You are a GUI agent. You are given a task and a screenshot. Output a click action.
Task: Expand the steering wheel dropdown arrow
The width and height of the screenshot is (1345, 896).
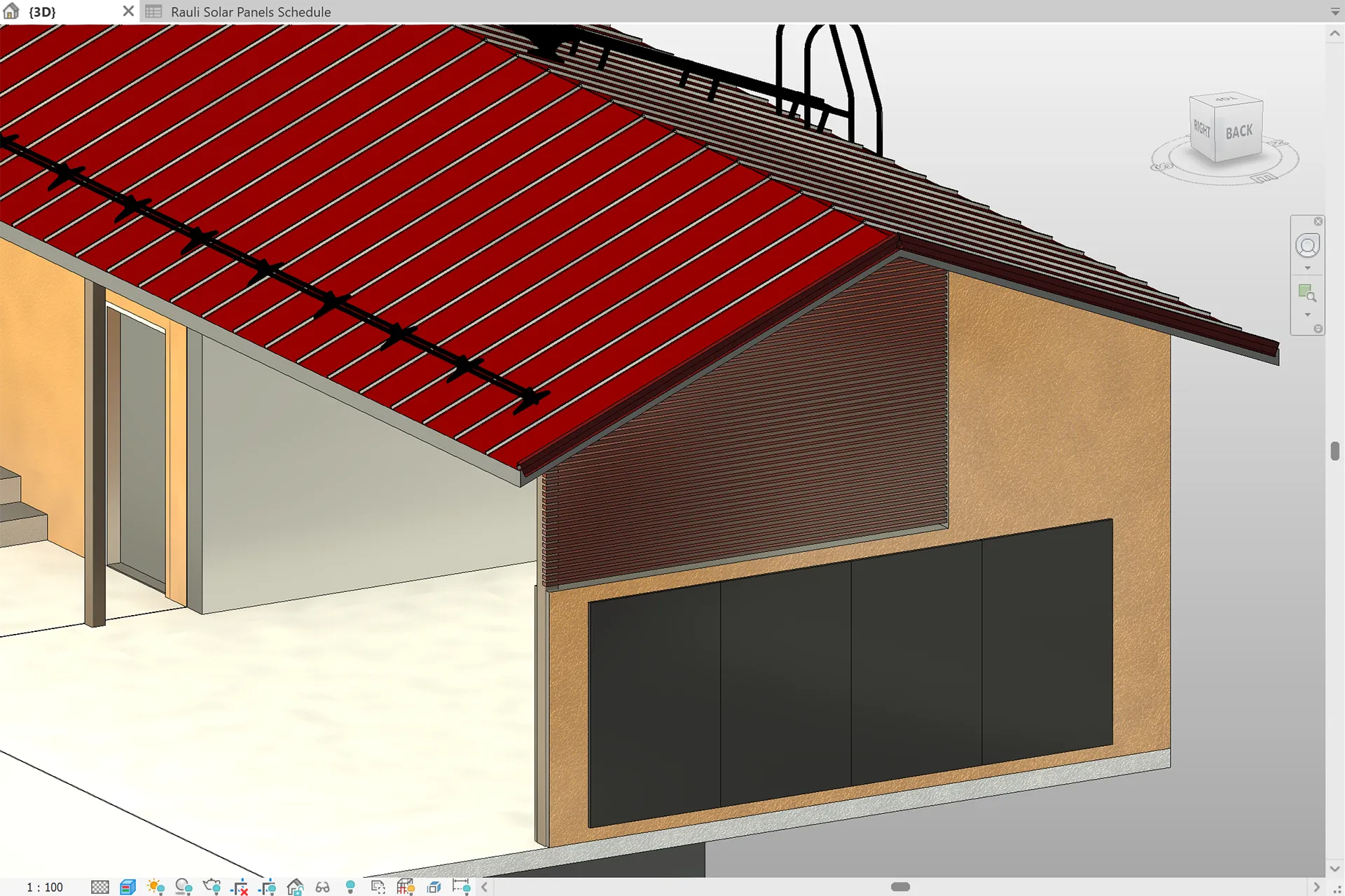[1307, 268]
